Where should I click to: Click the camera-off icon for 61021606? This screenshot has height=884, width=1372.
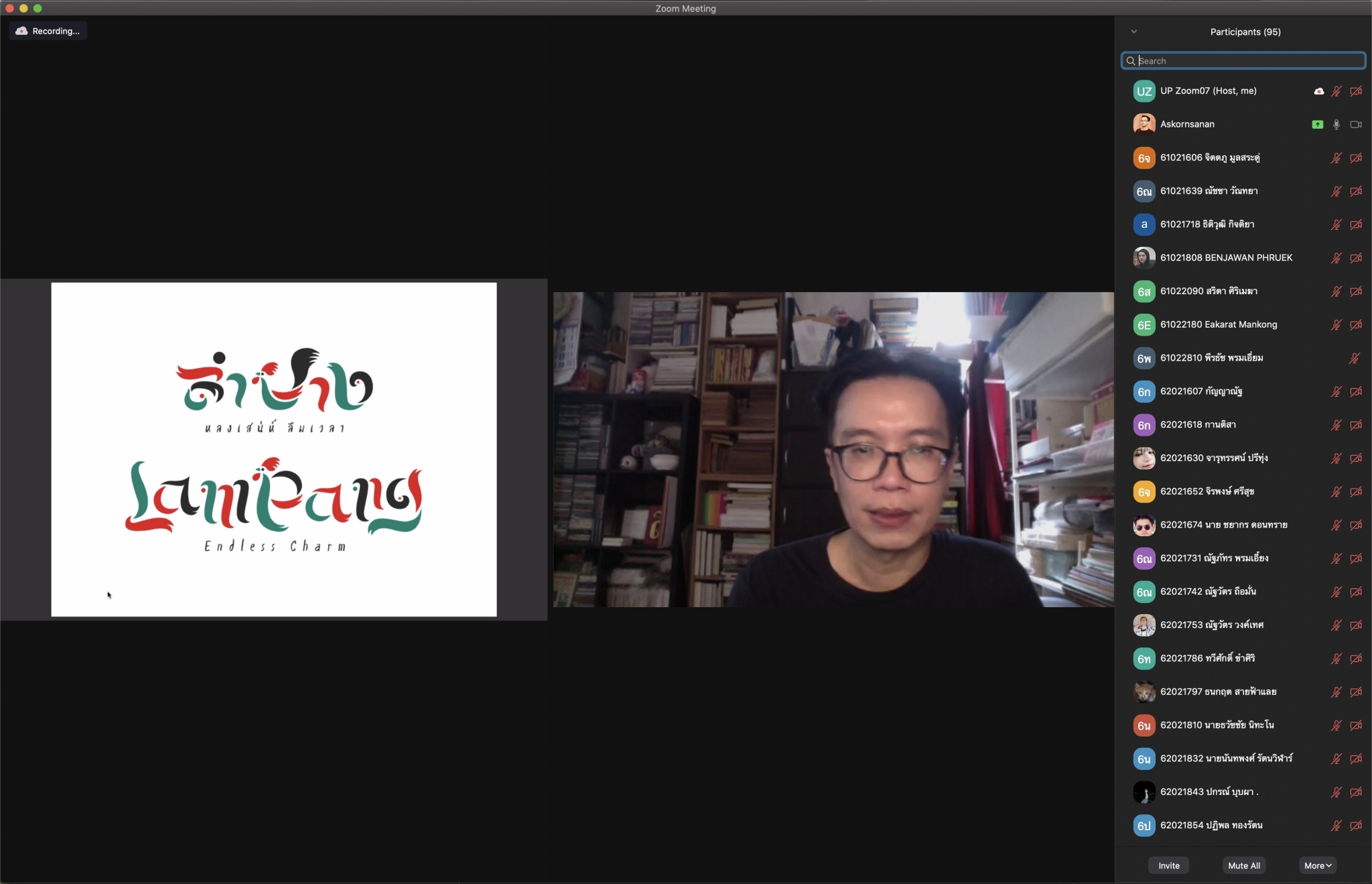click(x=1356, y=158)
